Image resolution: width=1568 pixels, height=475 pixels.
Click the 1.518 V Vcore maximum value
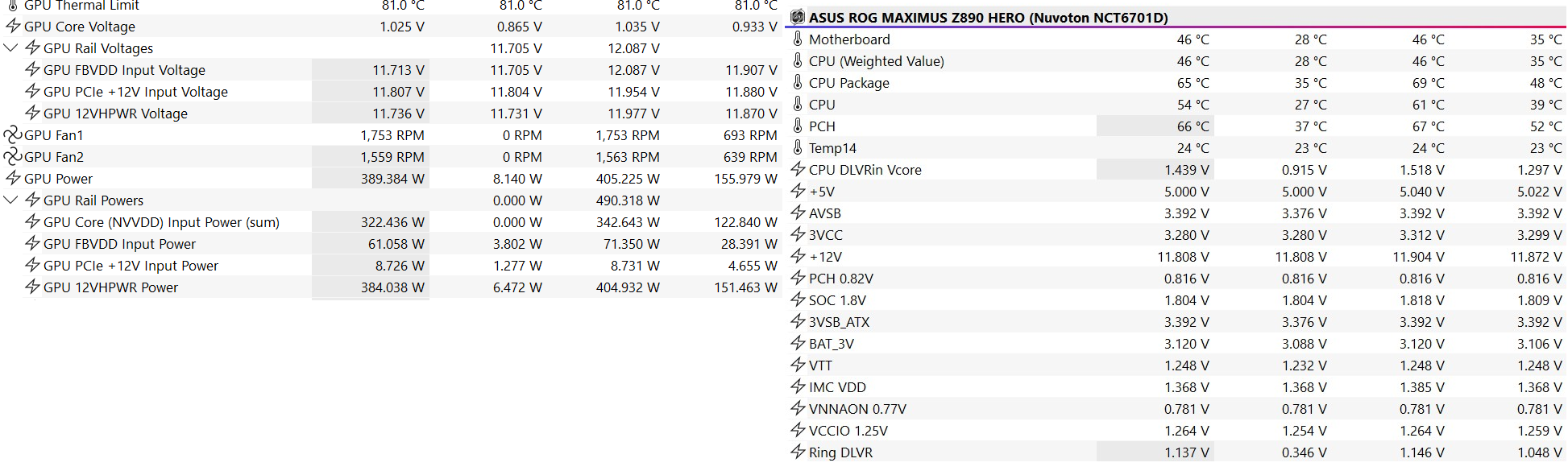[1421, 170]
